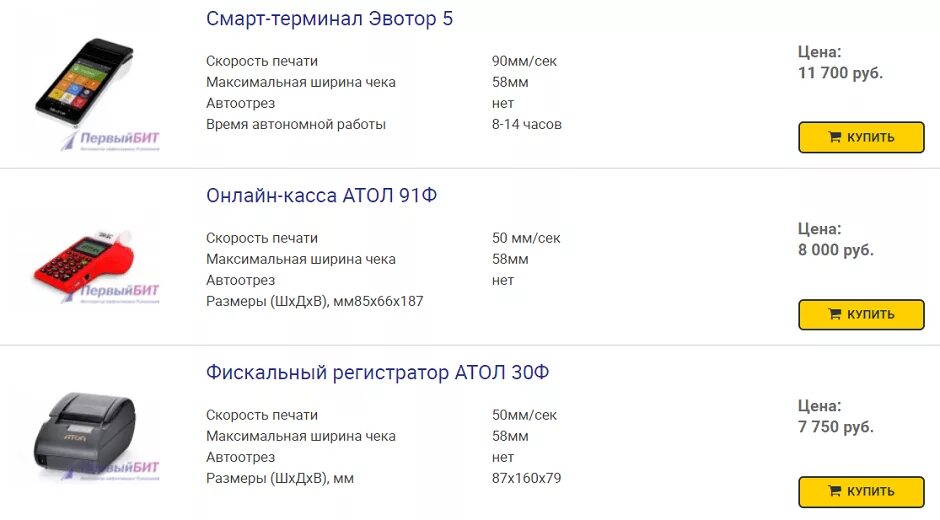
Task: Click the 8-14 часов battery life value
Action: point(526,124)
